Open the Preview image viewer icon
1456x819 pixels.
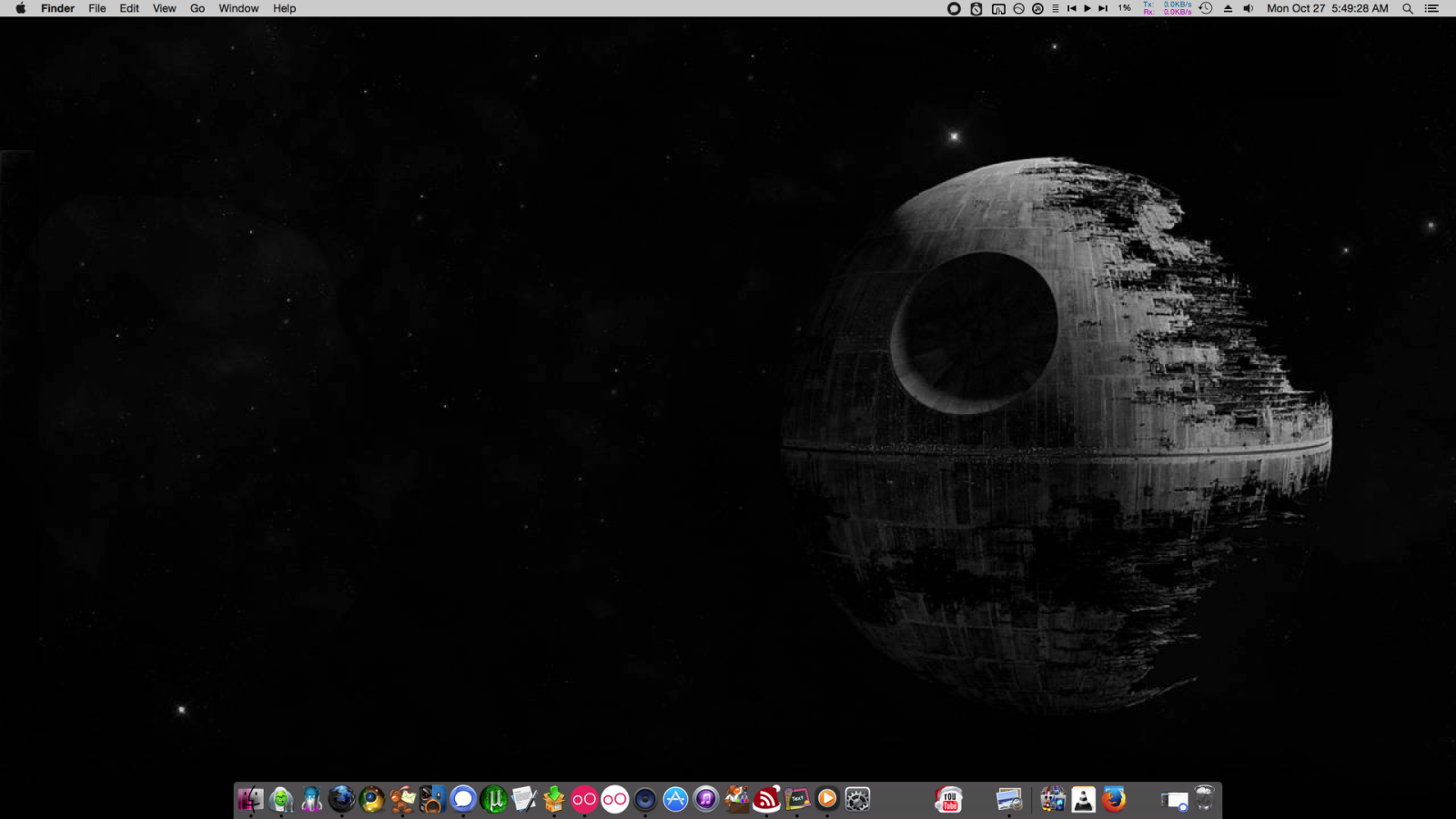1009,799
